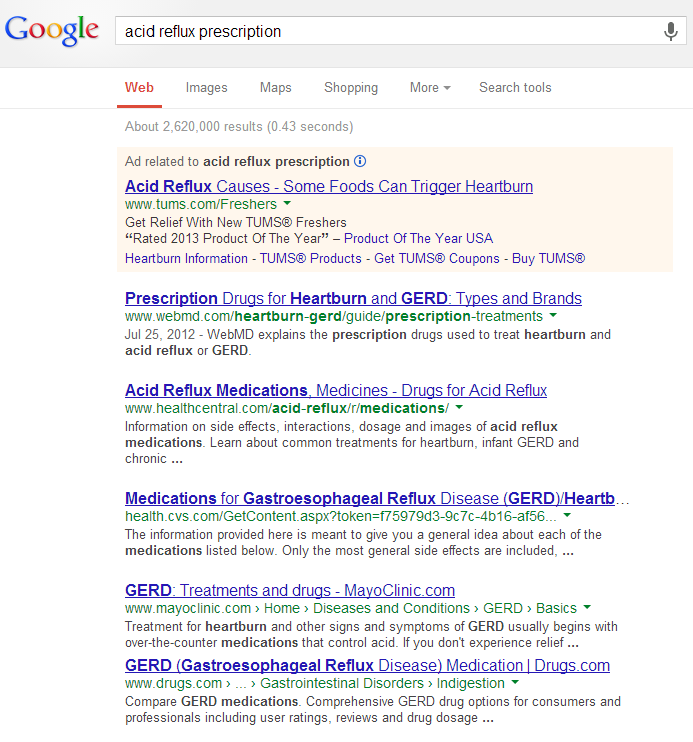
Task: Click the webmd.com heartburn-gerd URL text
Action: 334,316
